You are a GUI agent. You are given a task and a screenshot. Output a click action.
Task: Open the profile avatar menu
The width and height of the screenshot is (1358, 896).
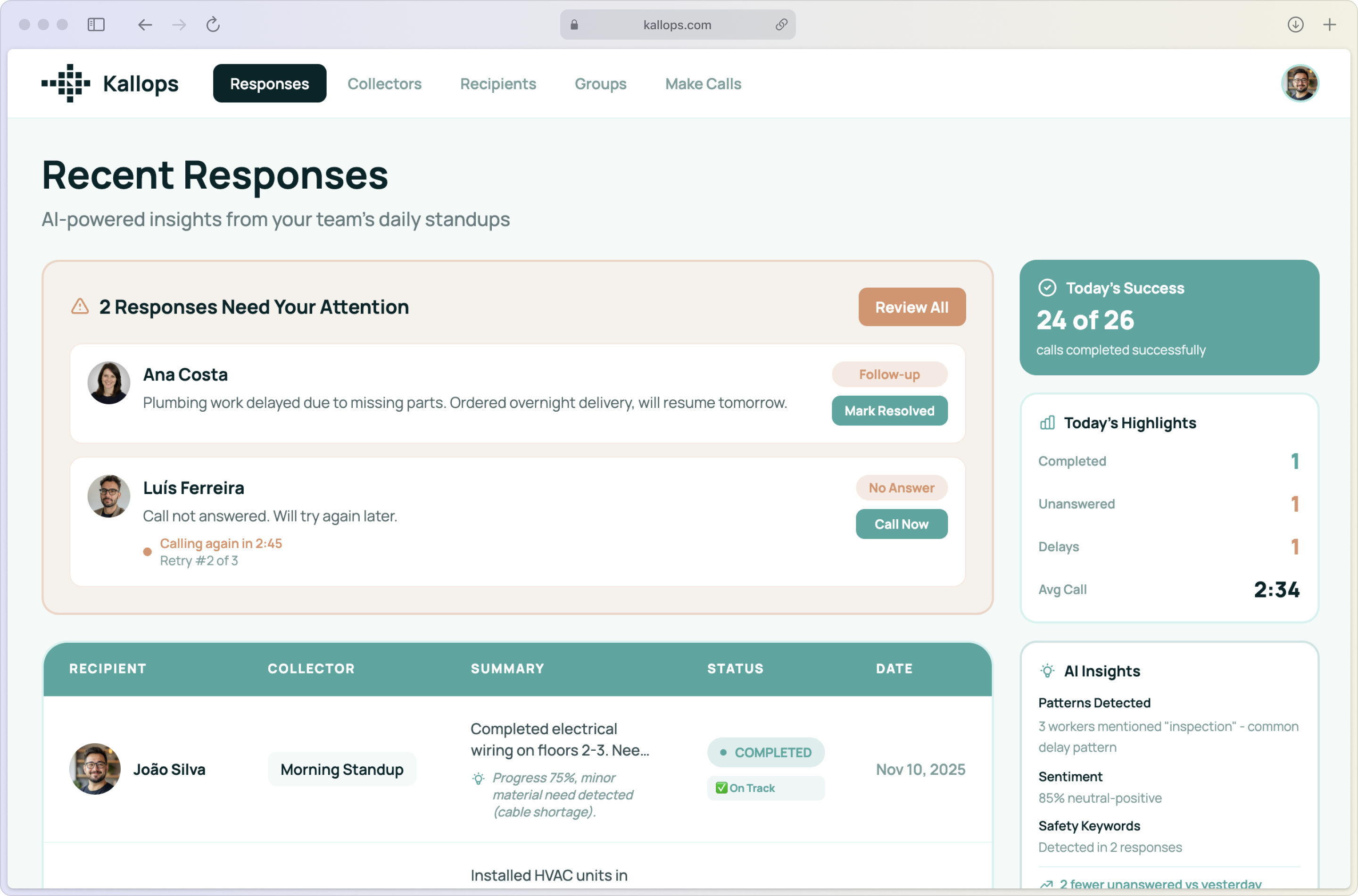click(1299, 83)
